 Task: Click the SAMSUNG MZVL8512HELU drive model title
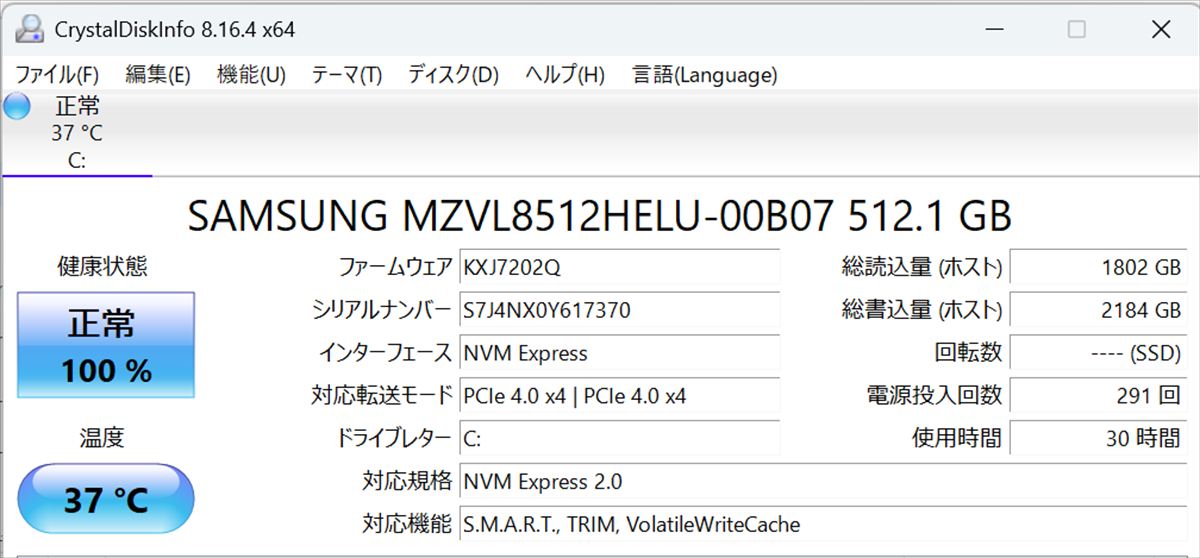[x=600, y=215]
